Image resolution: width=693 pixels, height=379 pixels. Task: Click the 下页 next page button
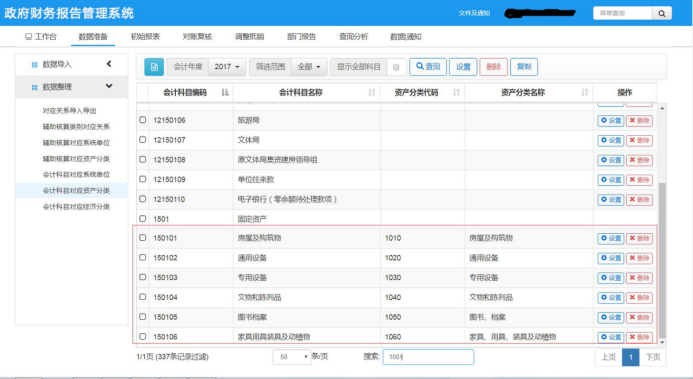[653, 357]
